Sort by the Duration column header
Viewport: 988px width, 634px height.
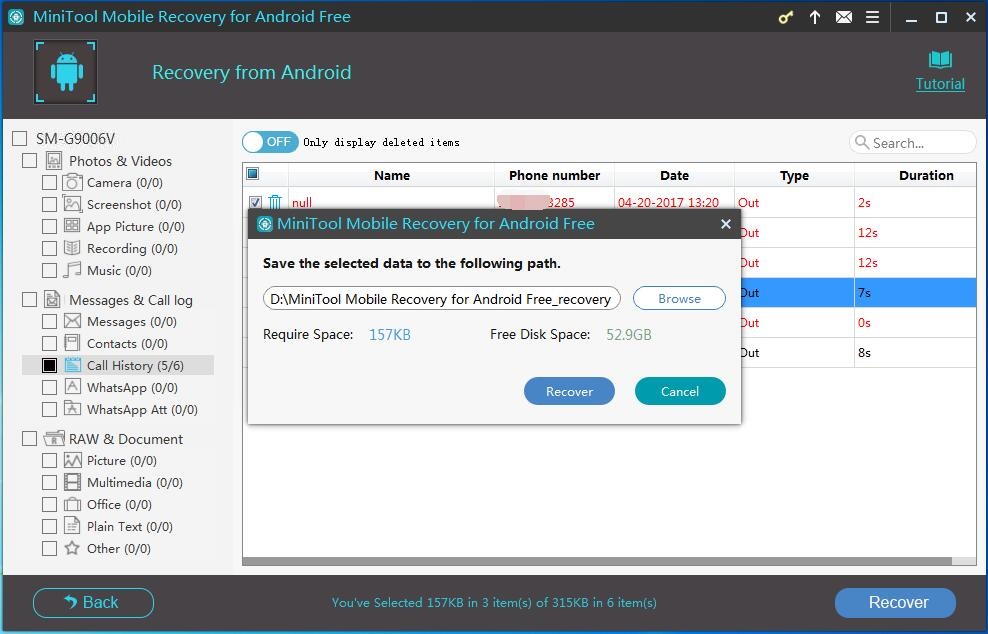(x=925, y=175)
